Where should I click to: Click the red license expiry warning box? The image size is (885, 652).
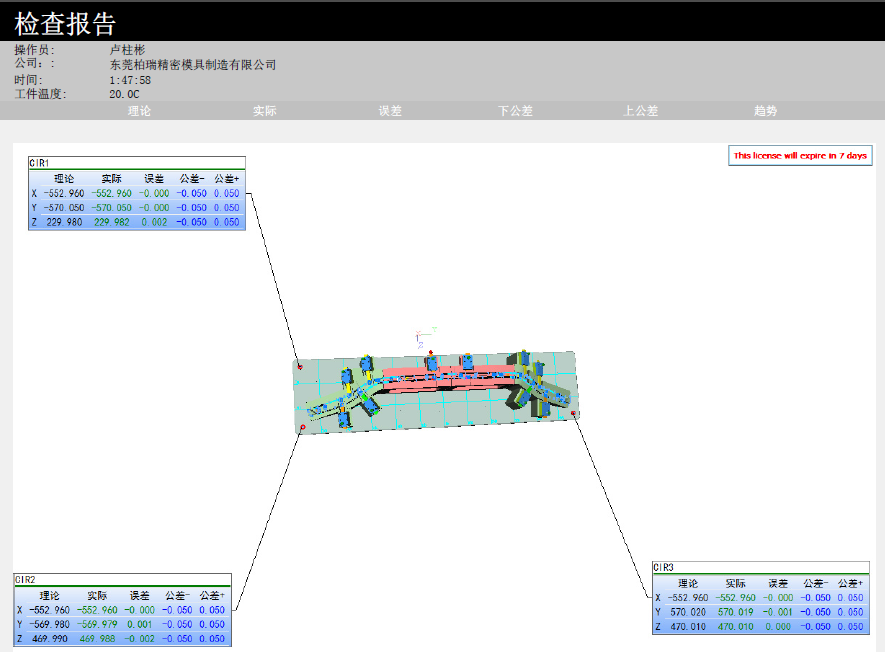800,155
